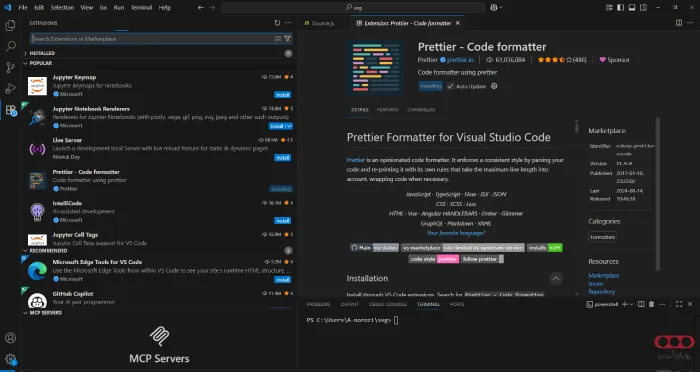Select the Extensions view icon

point(10,110)
